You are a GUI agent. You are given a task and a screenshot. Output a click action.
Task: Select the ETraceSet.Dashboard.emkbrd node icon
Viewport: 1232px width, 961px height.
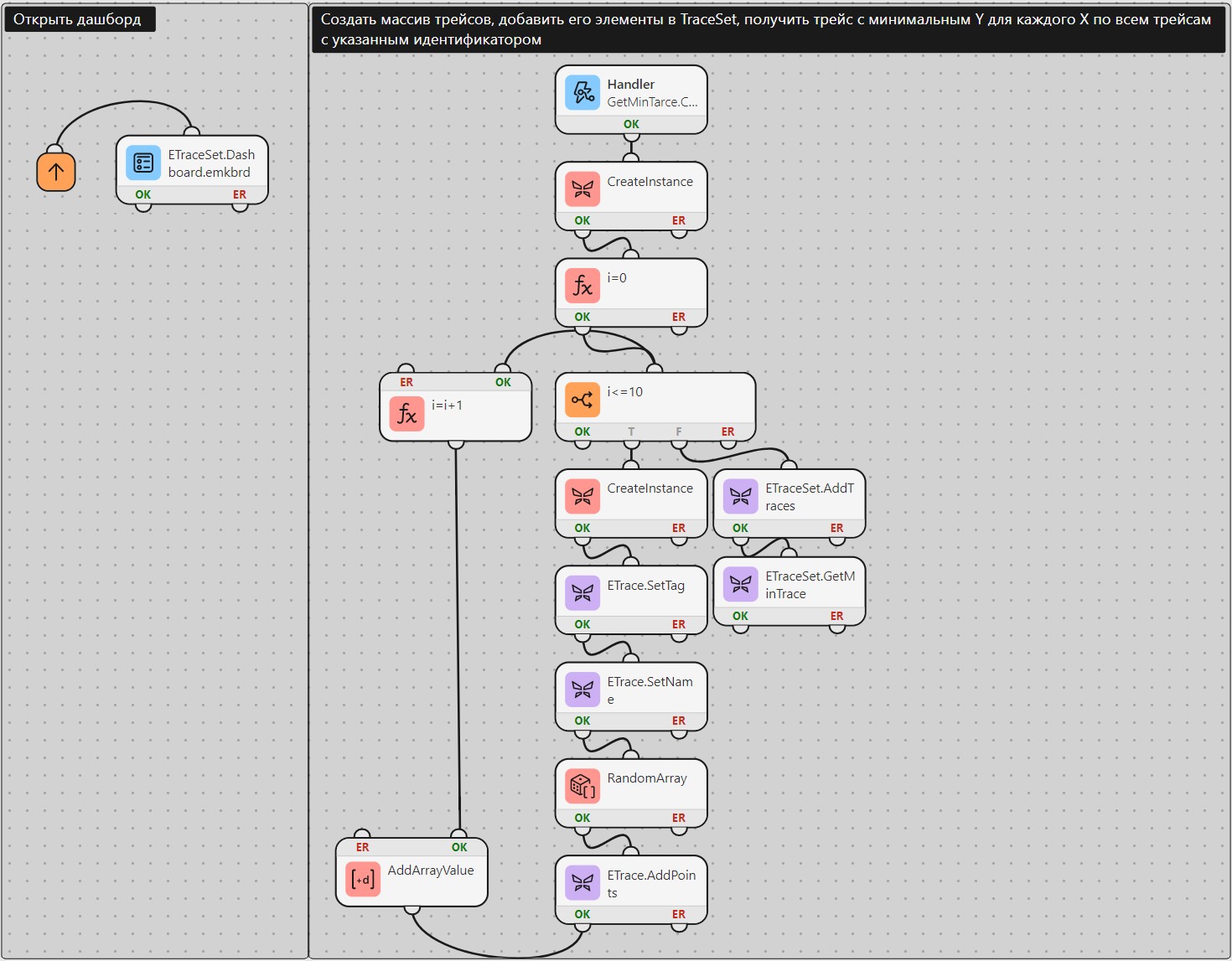(143, 163)
